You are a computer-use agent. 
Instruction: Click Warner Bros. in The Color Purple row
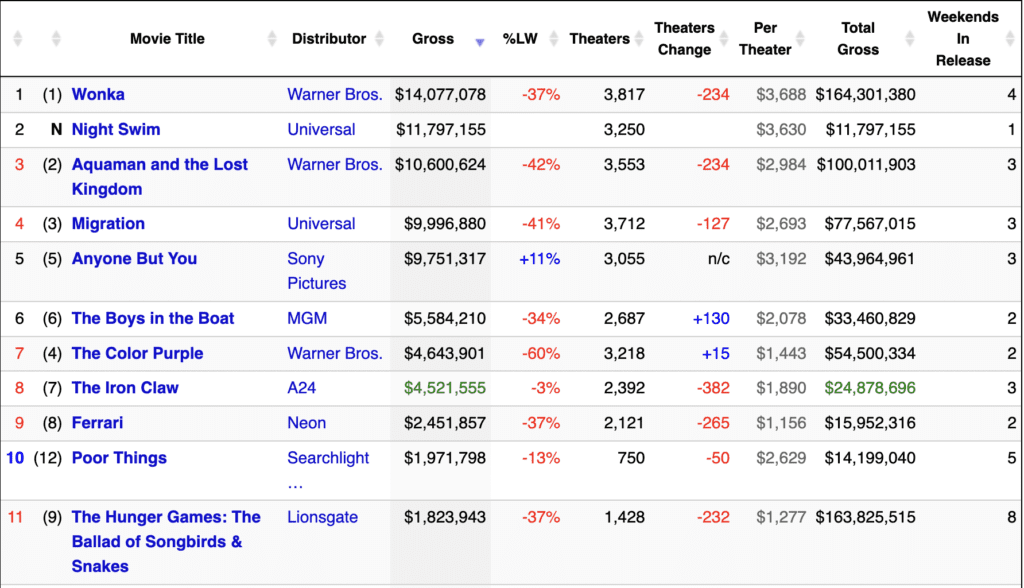pos(334,353)
